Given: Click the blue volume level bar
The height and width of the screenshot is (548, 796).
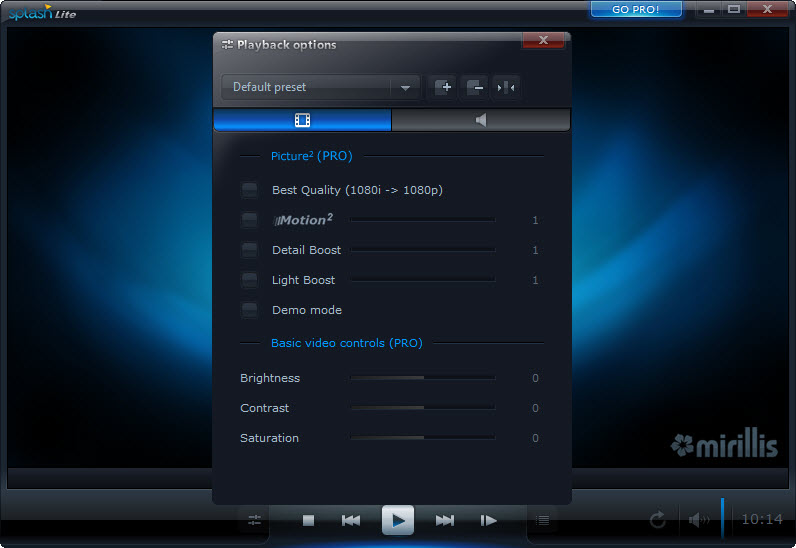Looking at the screenshot, I should pyautogui.click(x=722, y=518).
